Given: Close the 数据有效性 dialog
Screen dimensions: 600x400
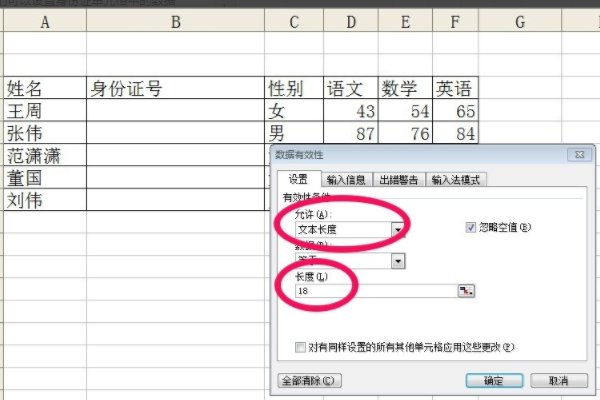Looking at the screenshot, I should [x=579, y=155].
